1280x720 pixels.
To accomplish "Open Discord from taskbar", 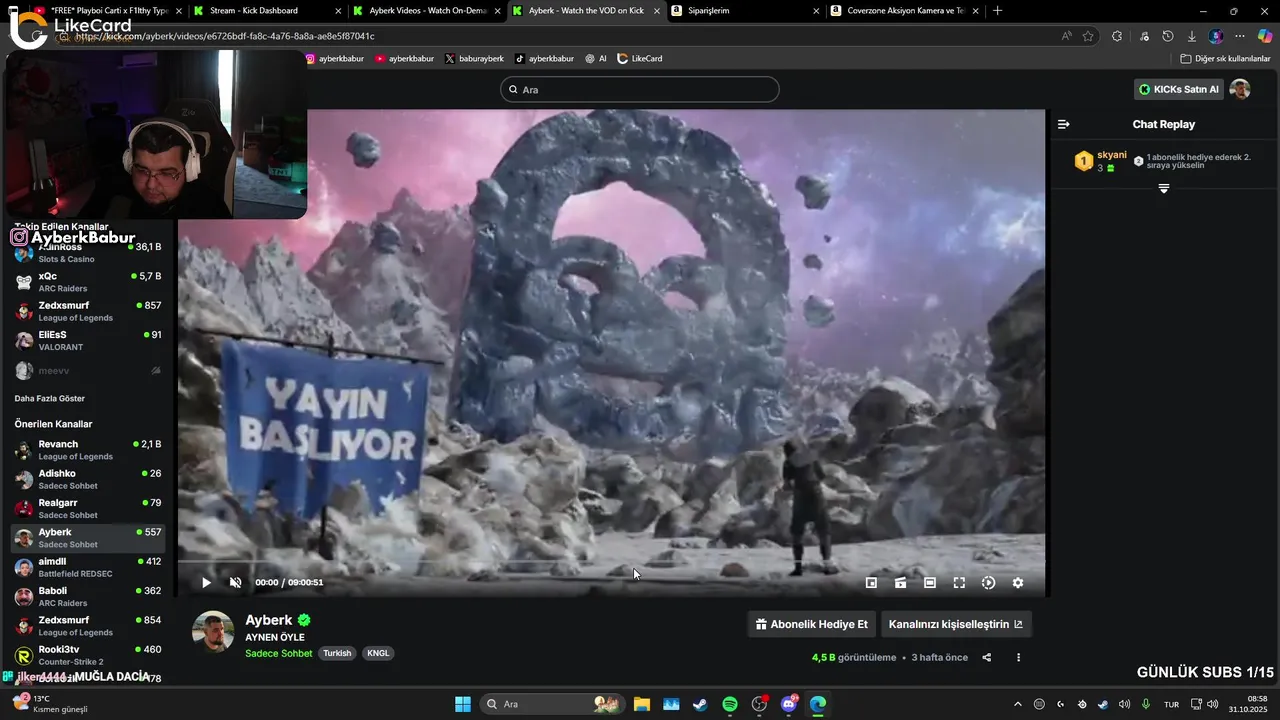I will pos(789,704).
